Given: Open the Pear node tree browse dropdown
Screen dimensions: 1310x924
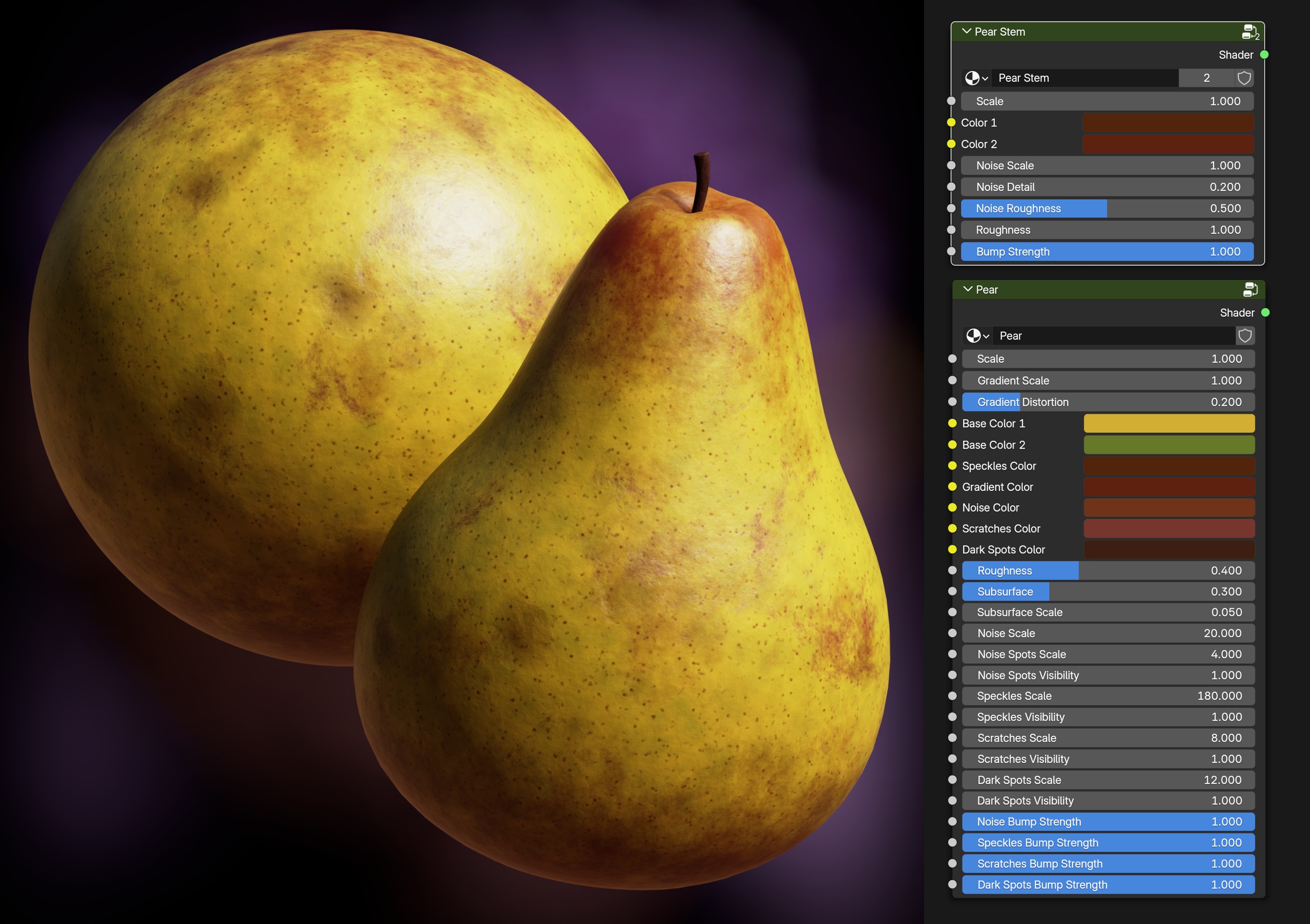Looking at the screenshot, I should click(x=977, y=336).
